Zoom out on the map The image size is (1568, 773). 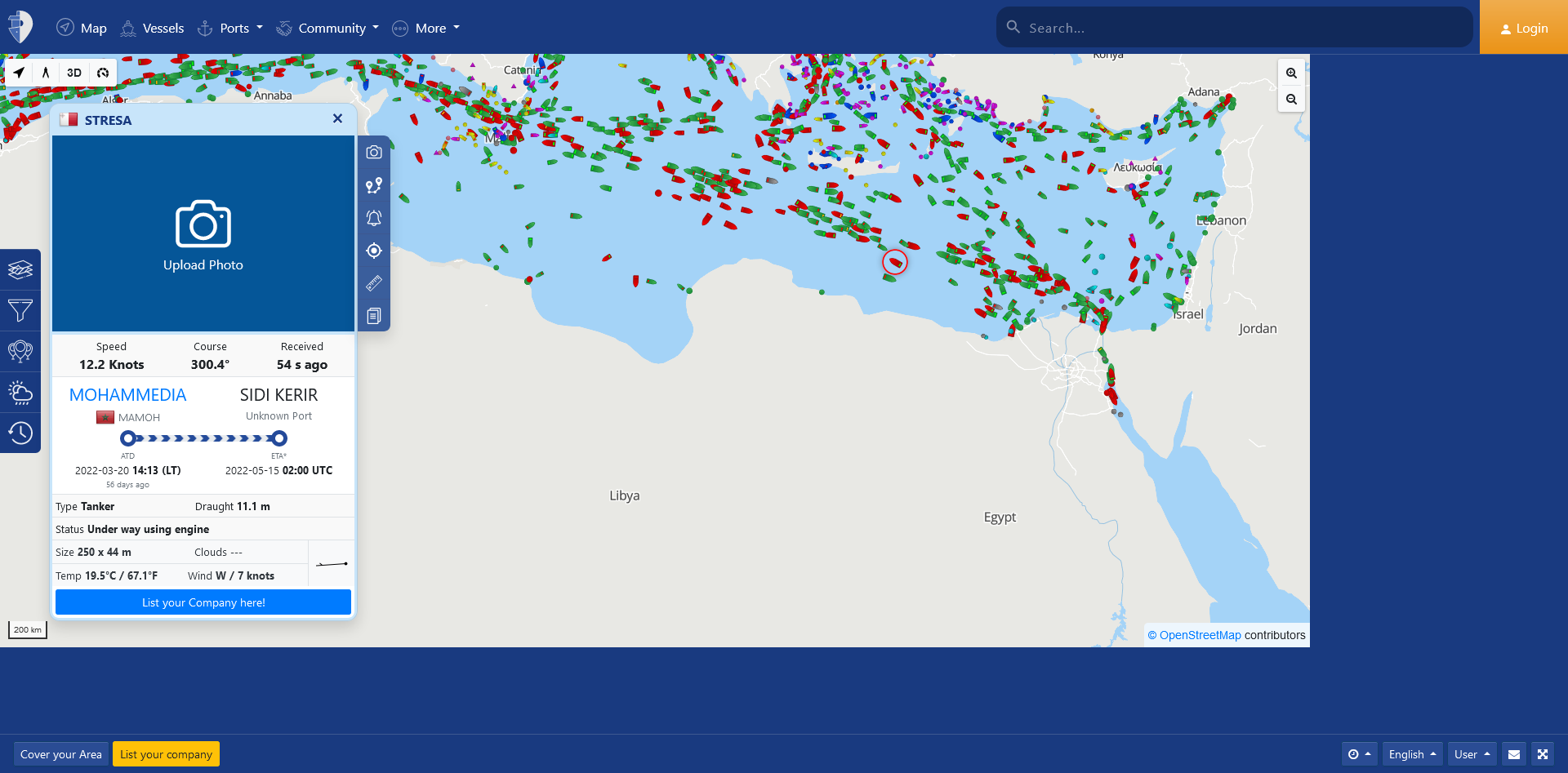click(1291, 100)
